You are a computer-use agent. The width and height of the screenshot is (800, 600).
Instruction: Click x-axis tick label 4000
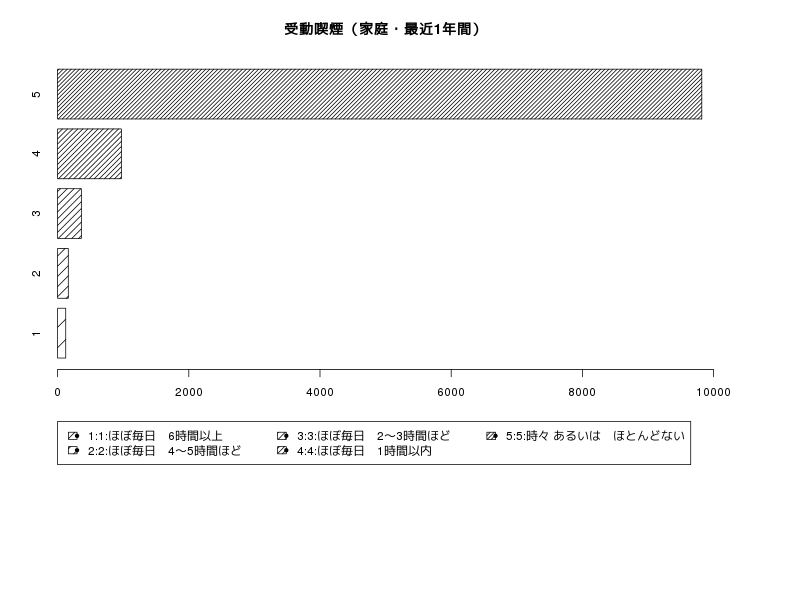tap(320, 392)
